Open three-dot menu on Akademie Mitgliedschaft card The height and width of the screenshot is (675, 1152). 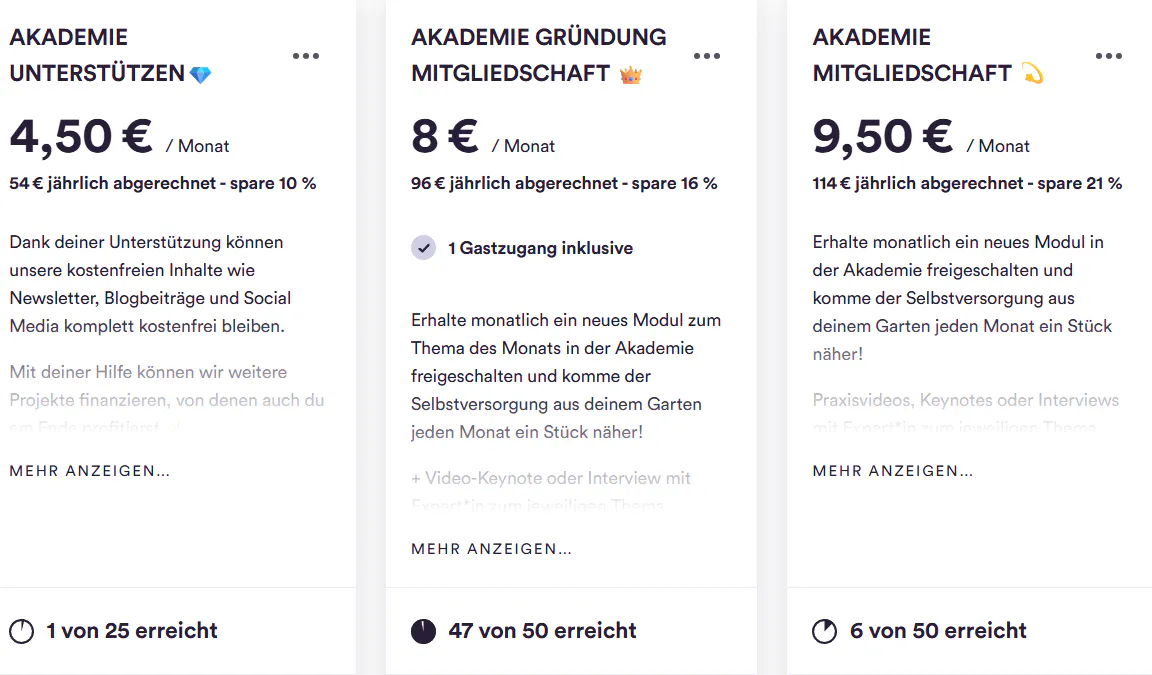click(x=1109, y=56)
